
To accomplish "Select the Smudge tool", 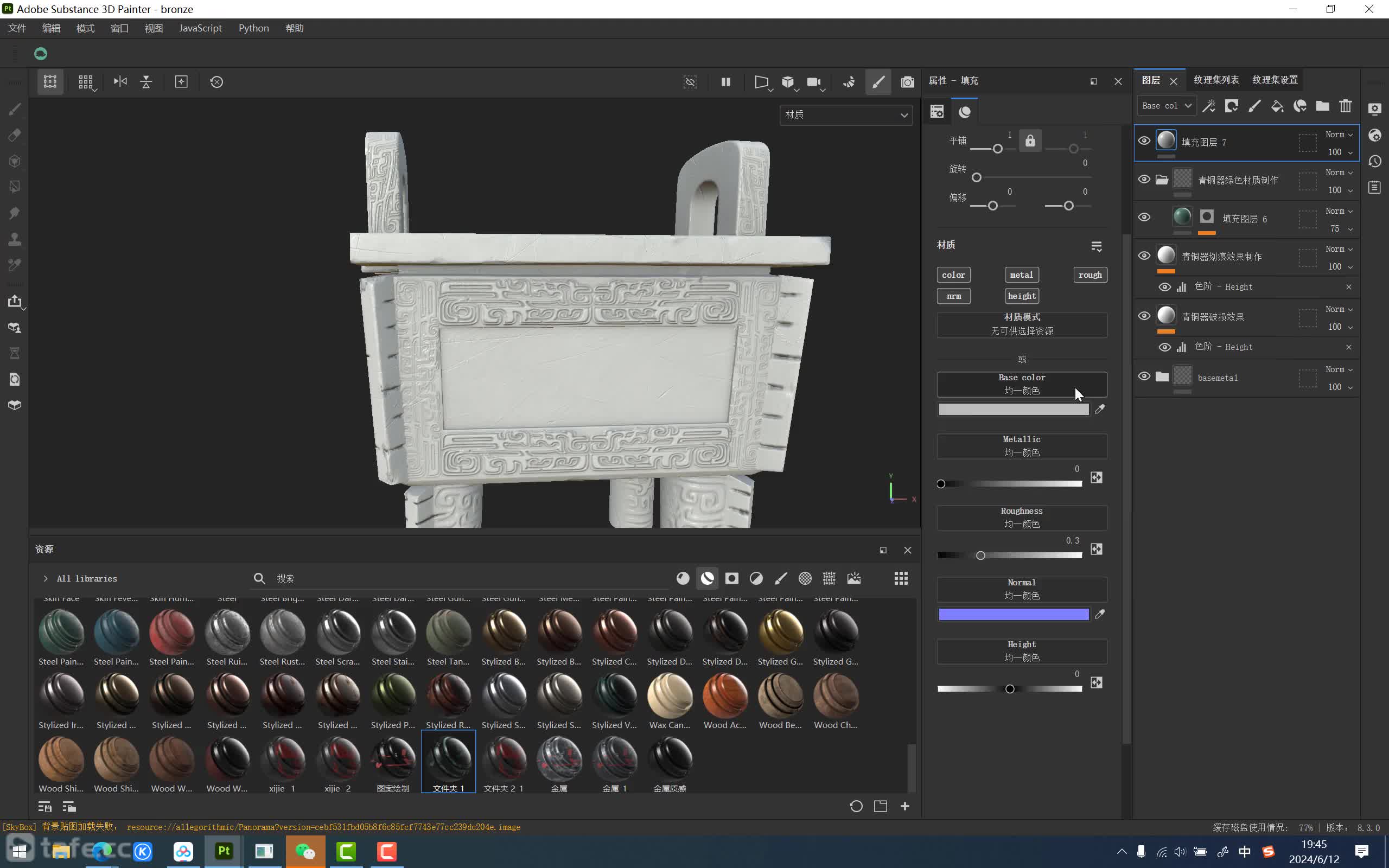I will click(x=15, y=213).
